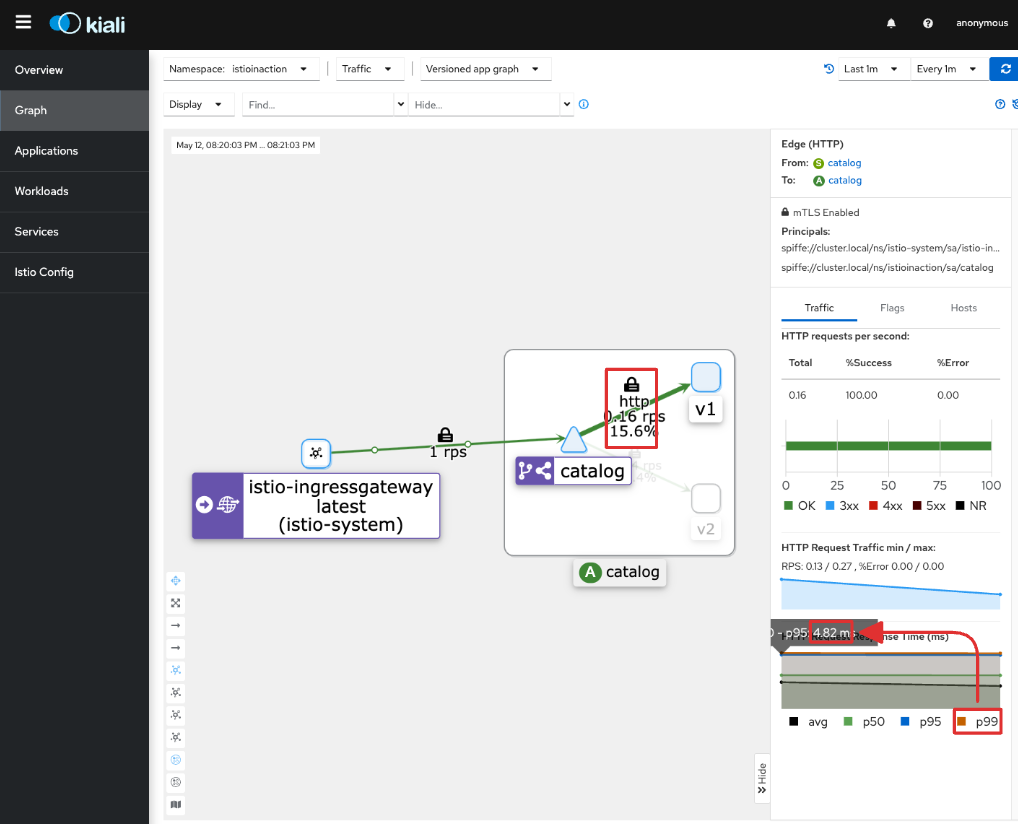Select the catalog service triangle node
Image resolution: width=1018 pixels, height=824 pixels.
[573, 440]
